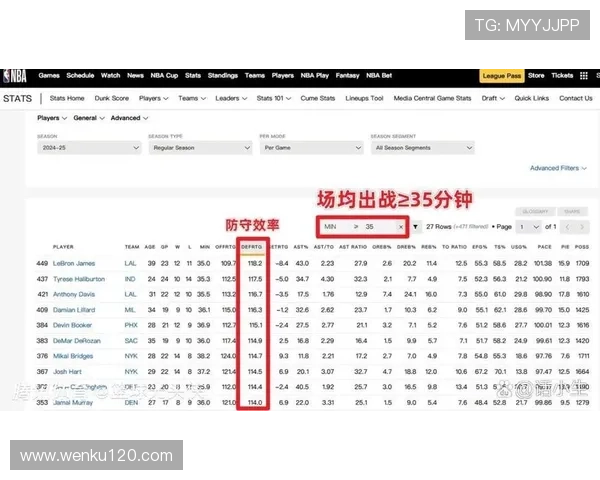Viewport: 600px width, 480px height.
Task: Go to previous page arrow
Action: click(567, 227)
